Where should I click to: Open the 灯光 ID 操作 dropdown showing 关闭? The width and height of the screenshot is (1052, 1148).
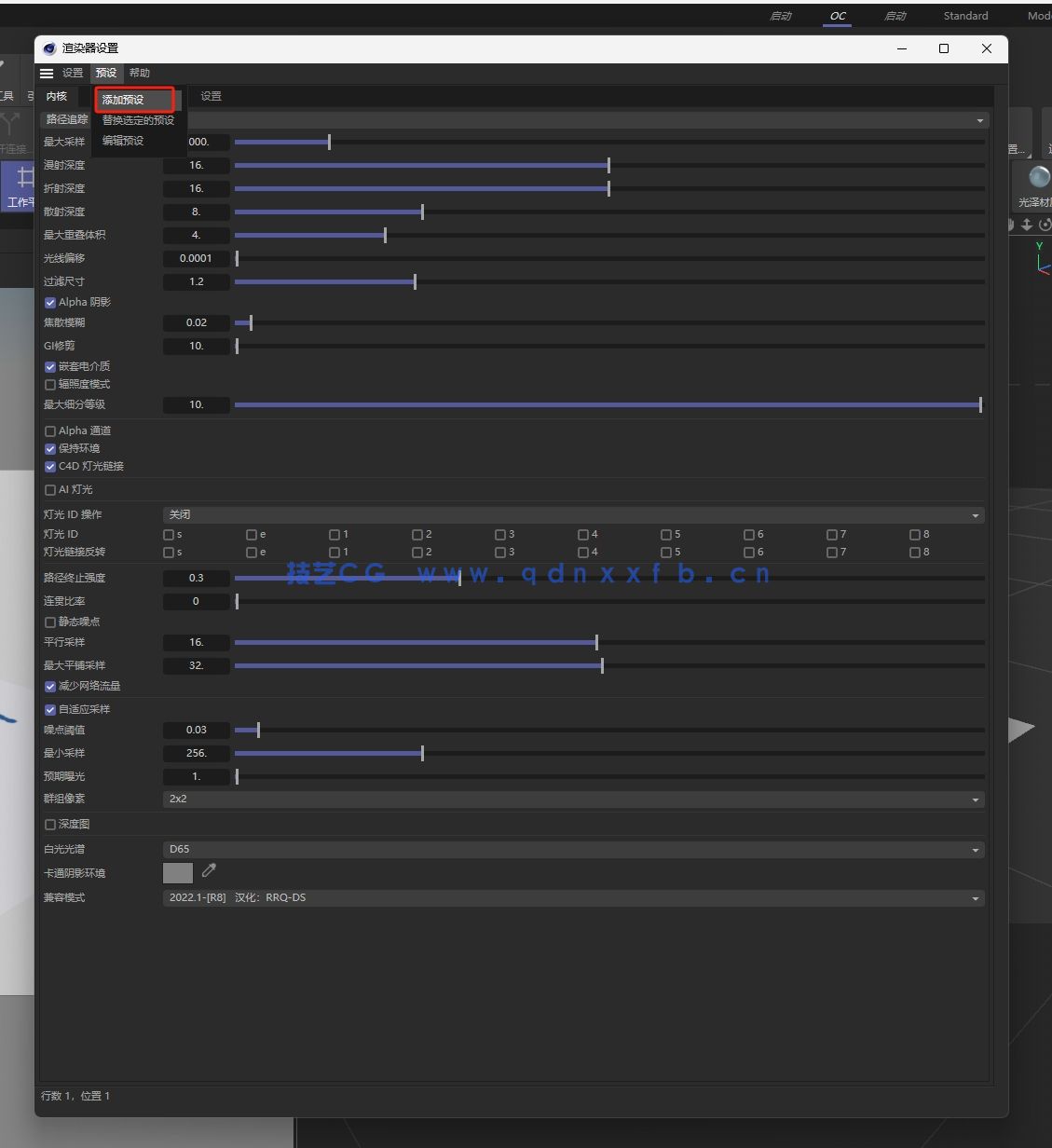coord(572,513)
